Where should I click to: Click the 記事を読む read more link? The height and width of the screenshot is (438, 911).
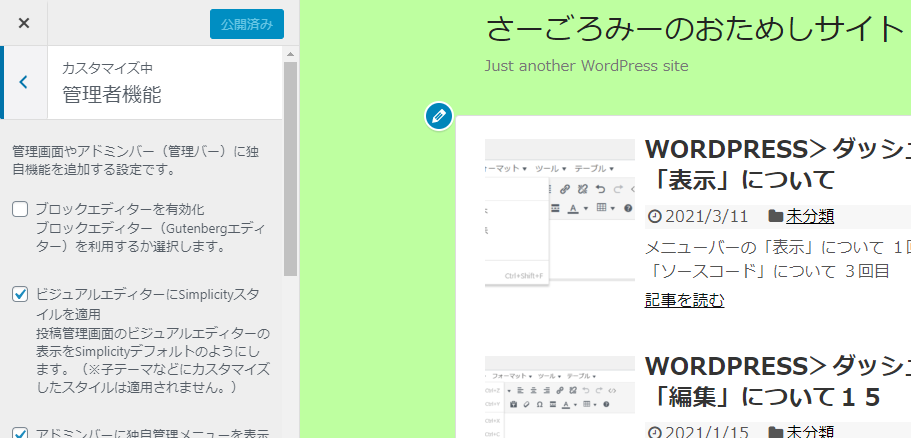[x=684, y=300]
